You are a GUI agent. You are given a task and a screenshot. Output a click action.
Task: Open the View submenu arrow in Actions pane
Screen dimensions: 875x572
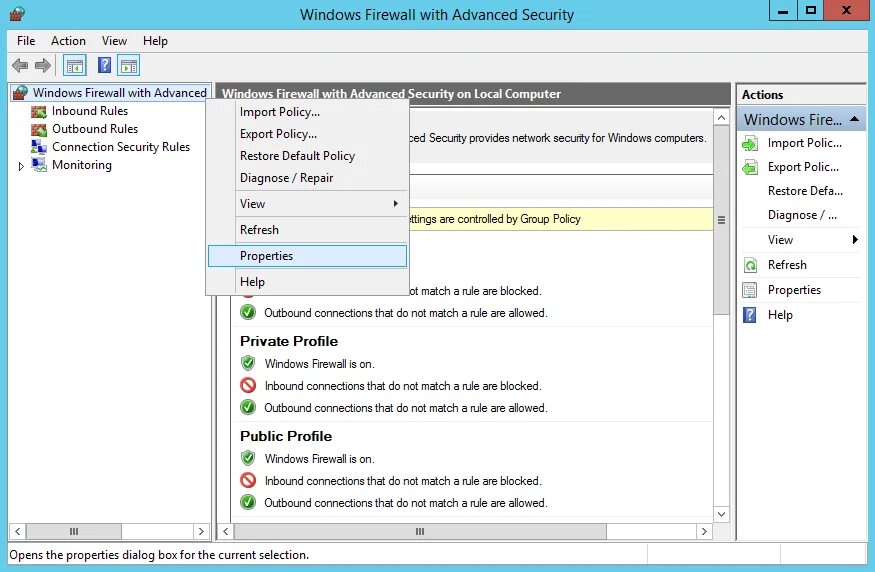click(x=855, y=240)
